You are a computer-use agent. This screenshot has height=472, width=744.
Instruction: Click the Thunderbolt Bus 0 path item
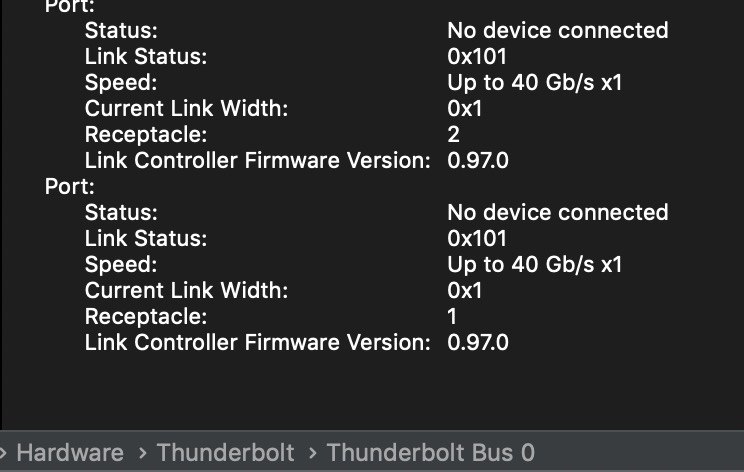tap(430, 452)
